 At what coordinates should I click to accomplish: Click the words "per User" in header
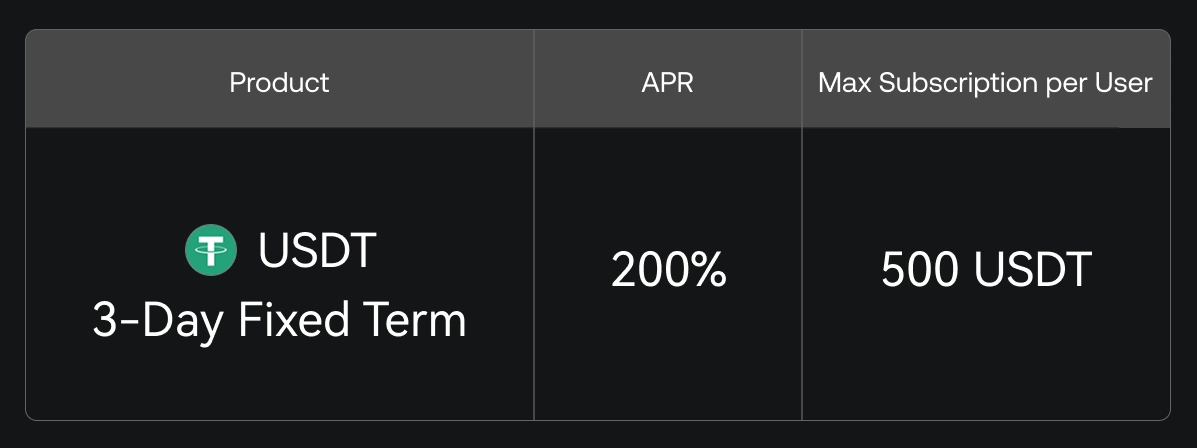1098,82
